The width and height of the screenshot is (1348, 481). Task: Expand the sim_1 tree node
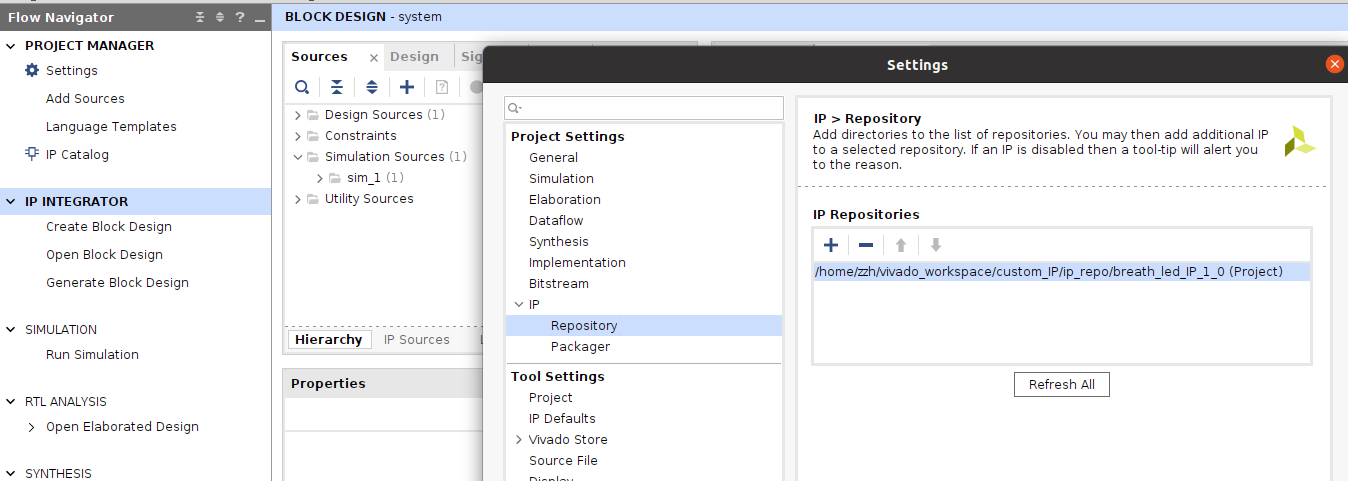click(x=320, y=178)
